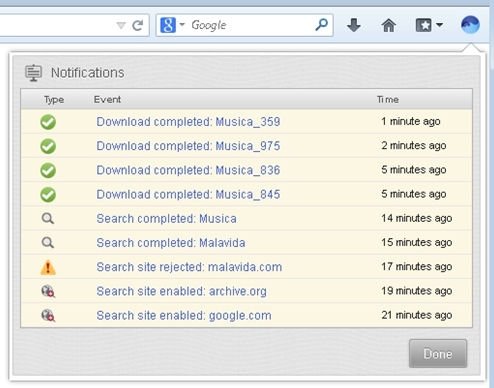Select the '19 minutes ago' time cell

pyautogui.click(x=417, y=291)
